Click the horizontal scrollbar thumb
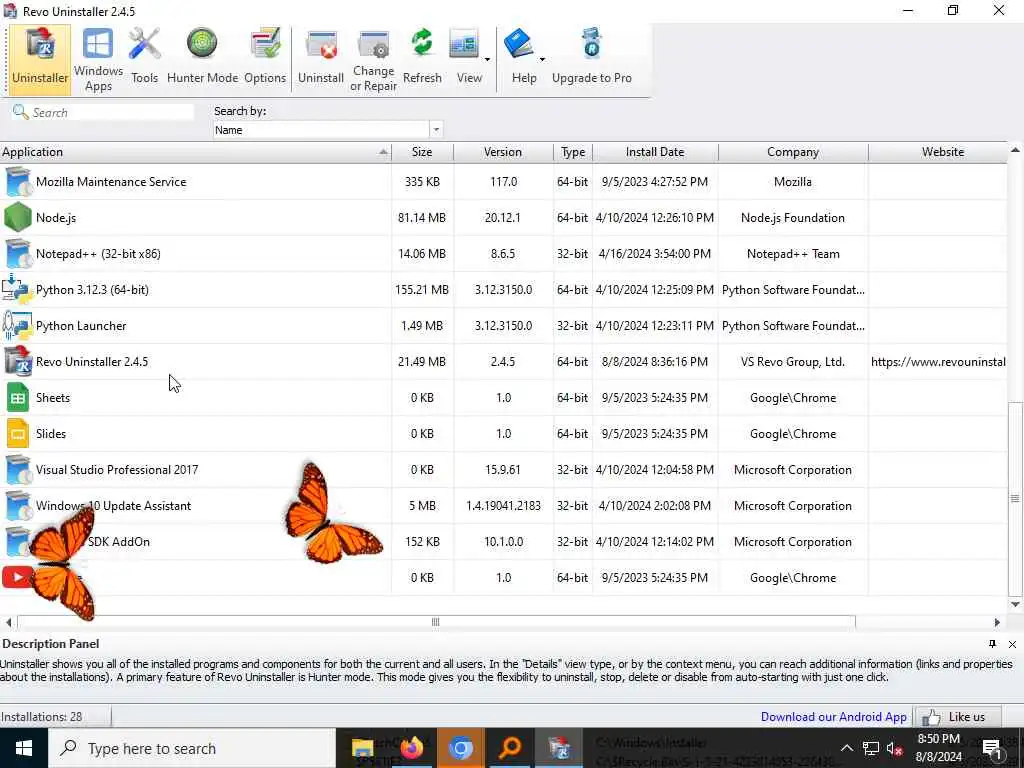Image resolution: width=1024 pixels, height=768 pixels. pyautogui.click(x=436, y=622)
